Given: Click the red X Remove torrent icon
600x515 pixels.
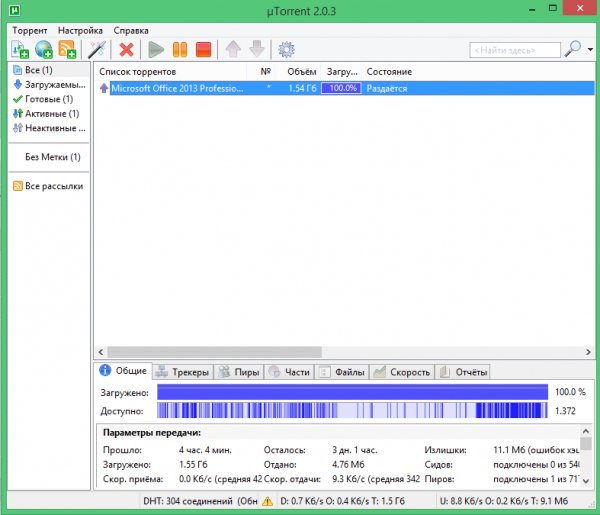Looking at the screenshot, I should click(x=126, y=50).
